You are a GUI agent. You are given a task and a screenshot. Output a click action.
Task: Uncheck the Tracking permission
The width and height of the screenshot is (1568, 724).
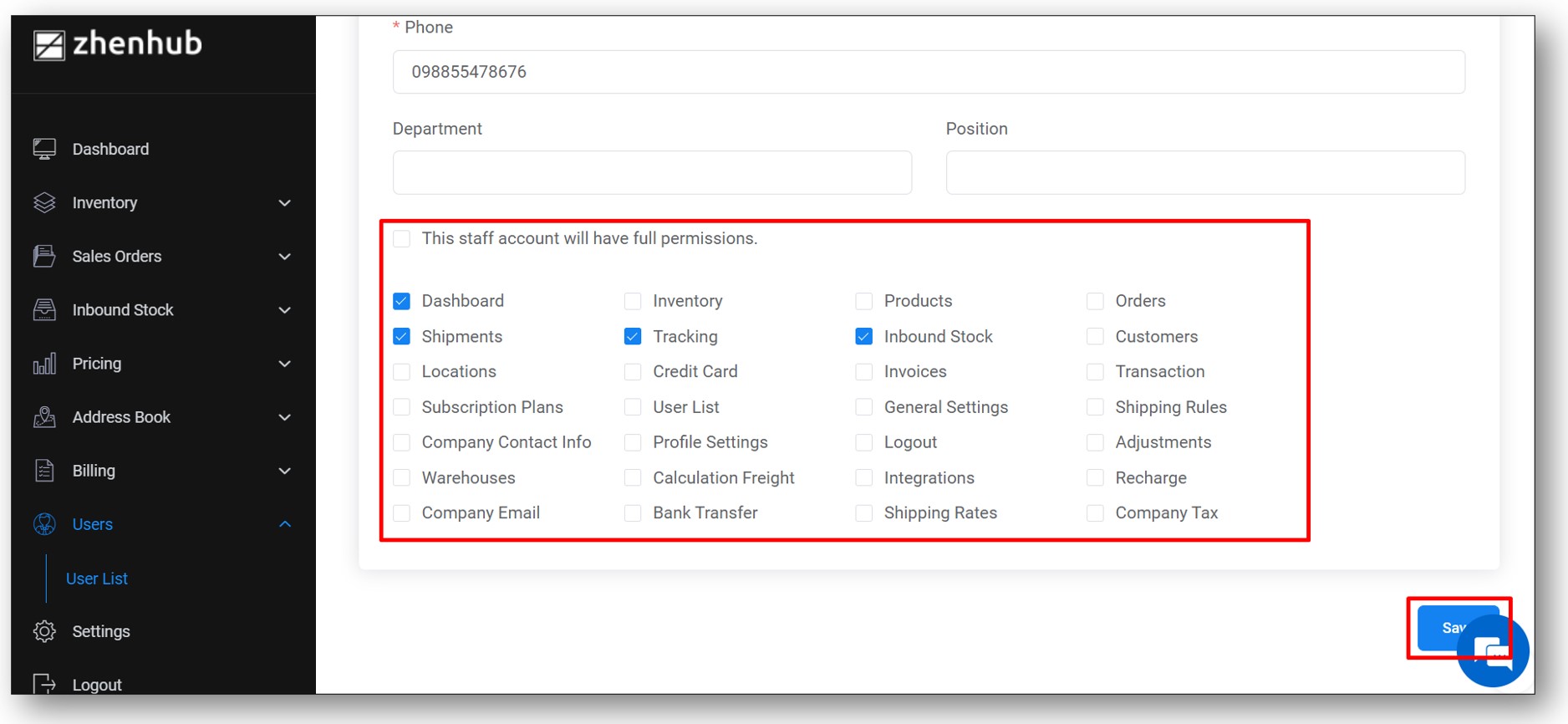(633, 337)
